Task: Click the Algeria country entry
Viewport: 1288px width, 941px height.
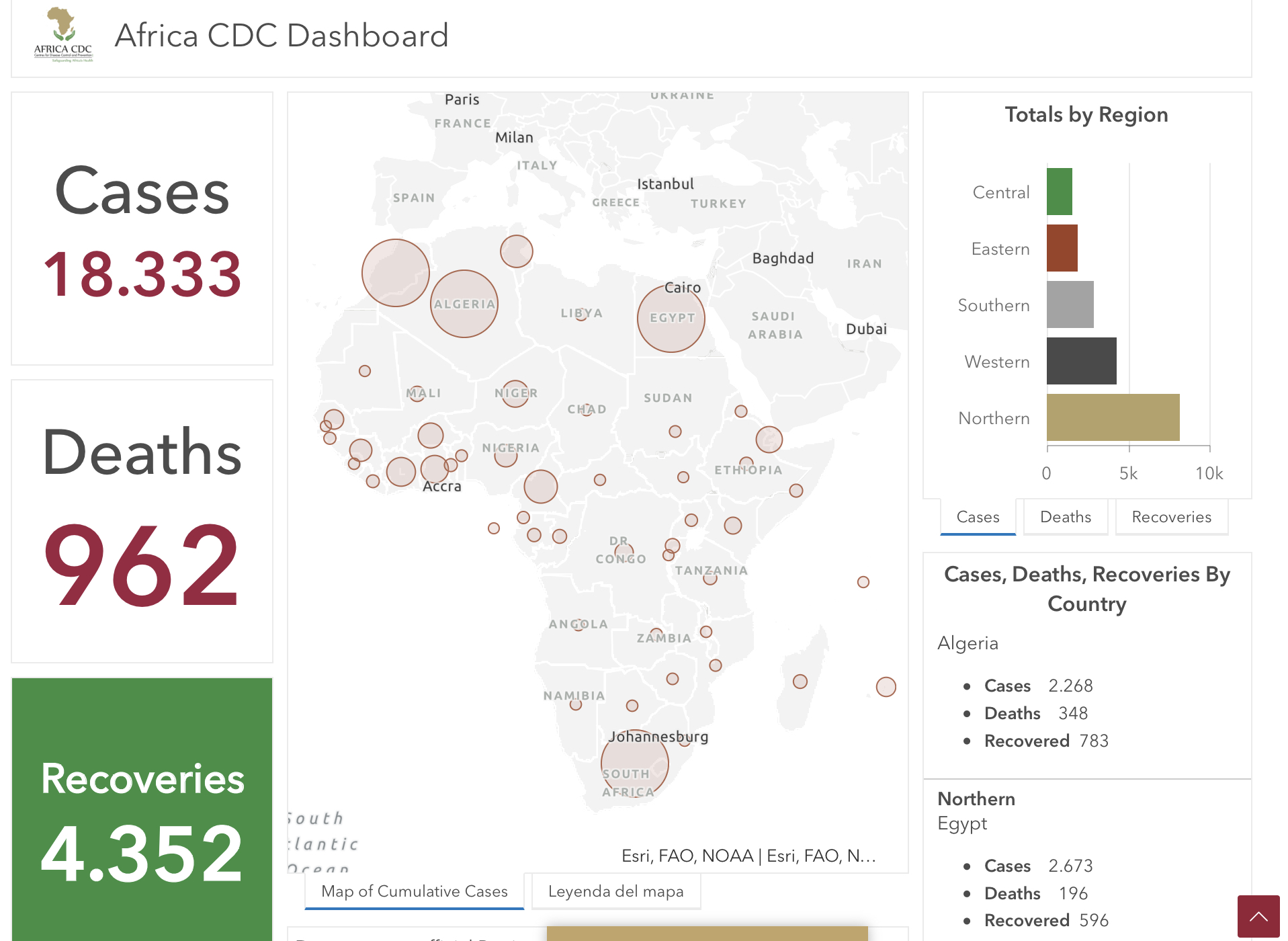Action: [x=968, y=643]
